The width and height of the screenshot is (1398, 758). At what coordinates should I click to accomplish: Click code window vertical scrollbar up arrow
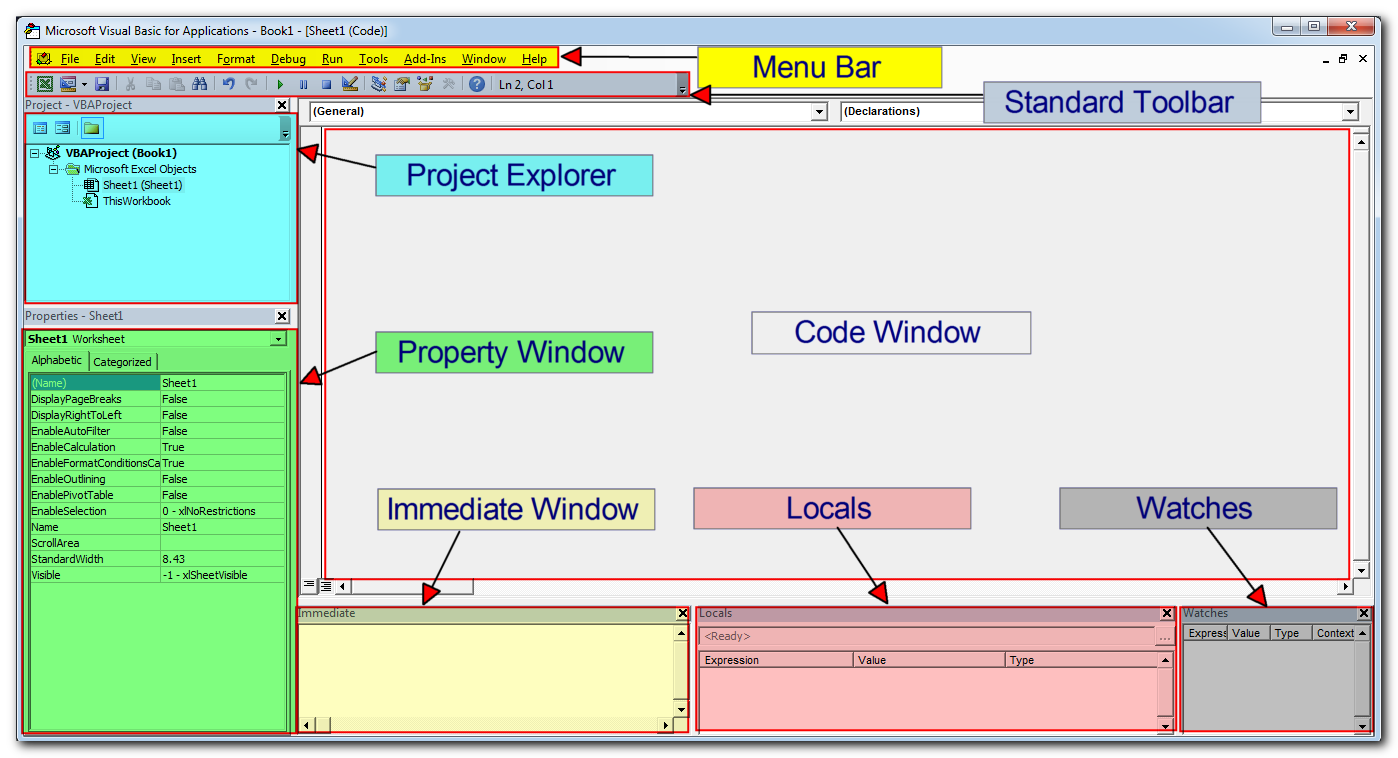click(x=1360, y=142)
